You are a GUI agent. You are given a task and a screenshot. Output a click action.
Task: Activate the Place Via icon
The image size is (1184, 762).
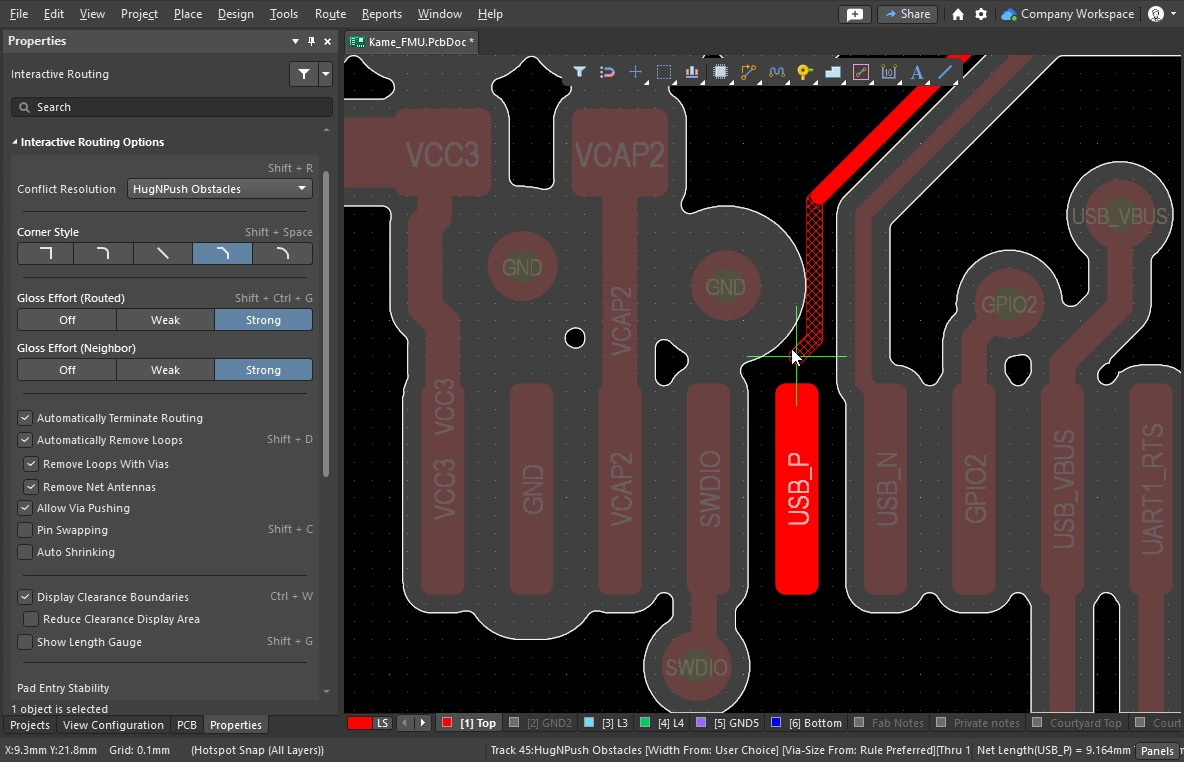(804, 72)
